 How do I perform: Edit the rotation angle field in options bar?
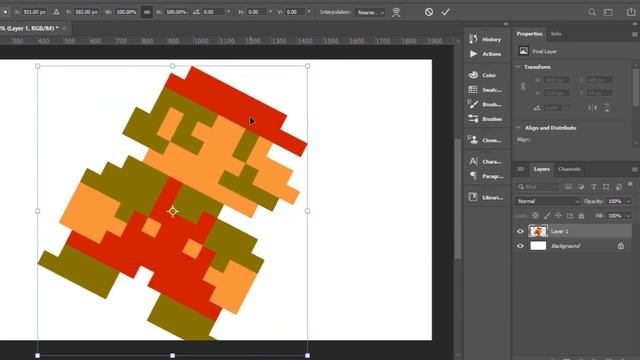pos(213,12)
